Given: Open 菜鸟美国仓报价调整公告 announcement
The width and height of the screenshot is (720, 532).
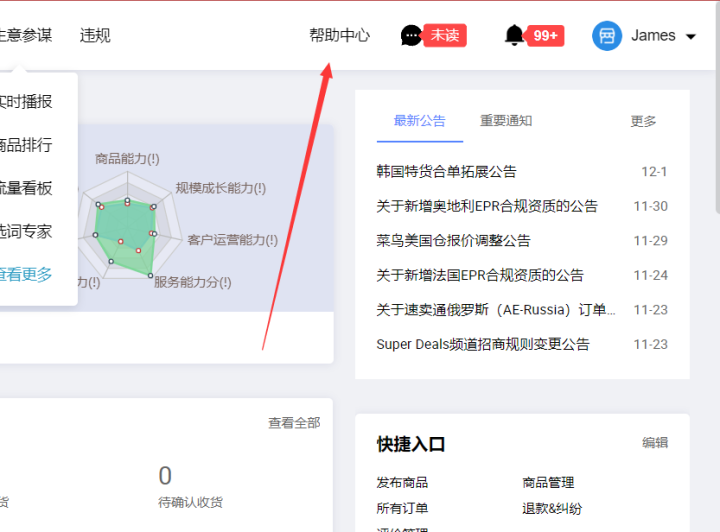Looking at the screenshot, I should tap(453, 241).
